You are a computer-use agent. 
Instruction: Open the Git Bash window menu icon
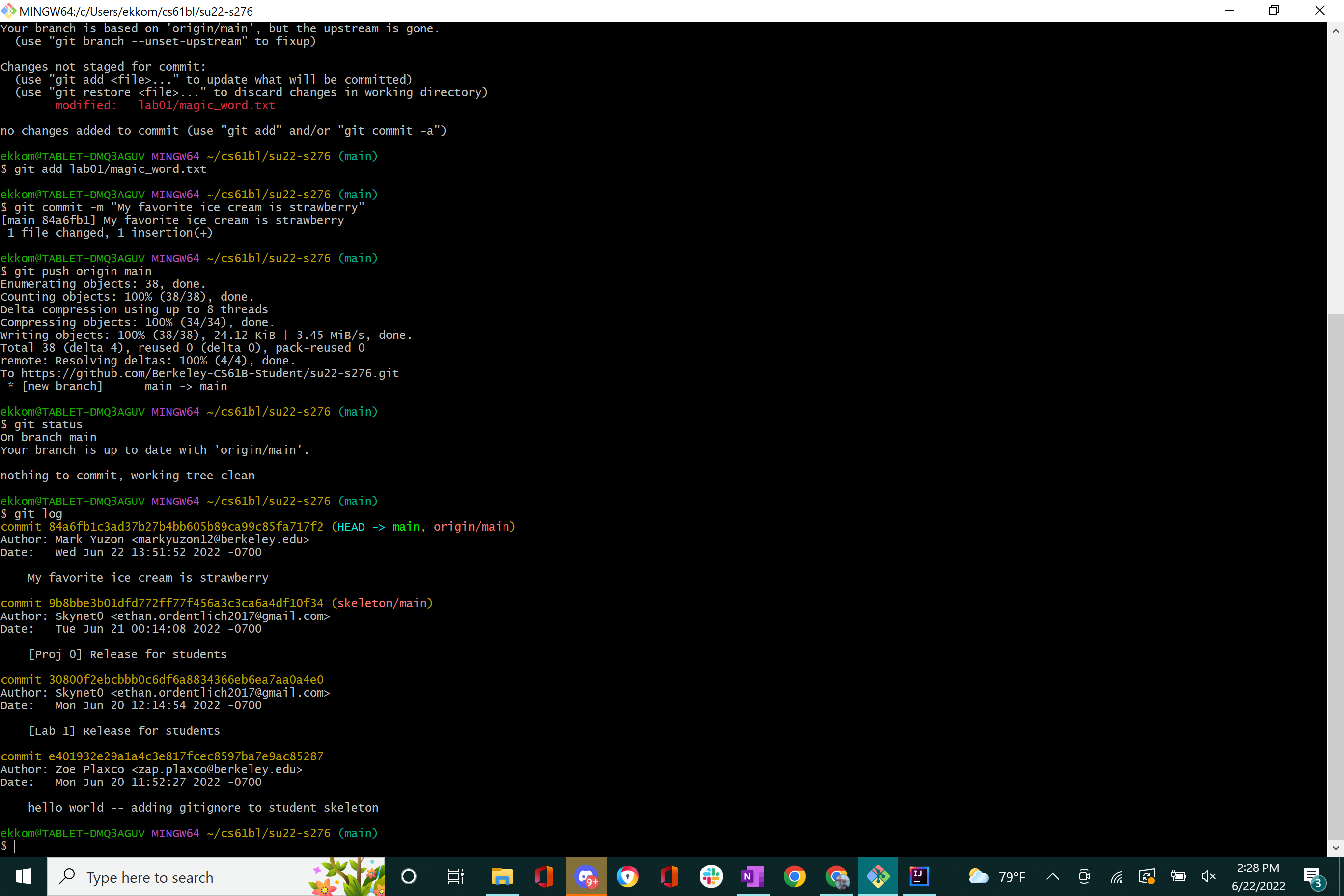click(x=8, y=11)
